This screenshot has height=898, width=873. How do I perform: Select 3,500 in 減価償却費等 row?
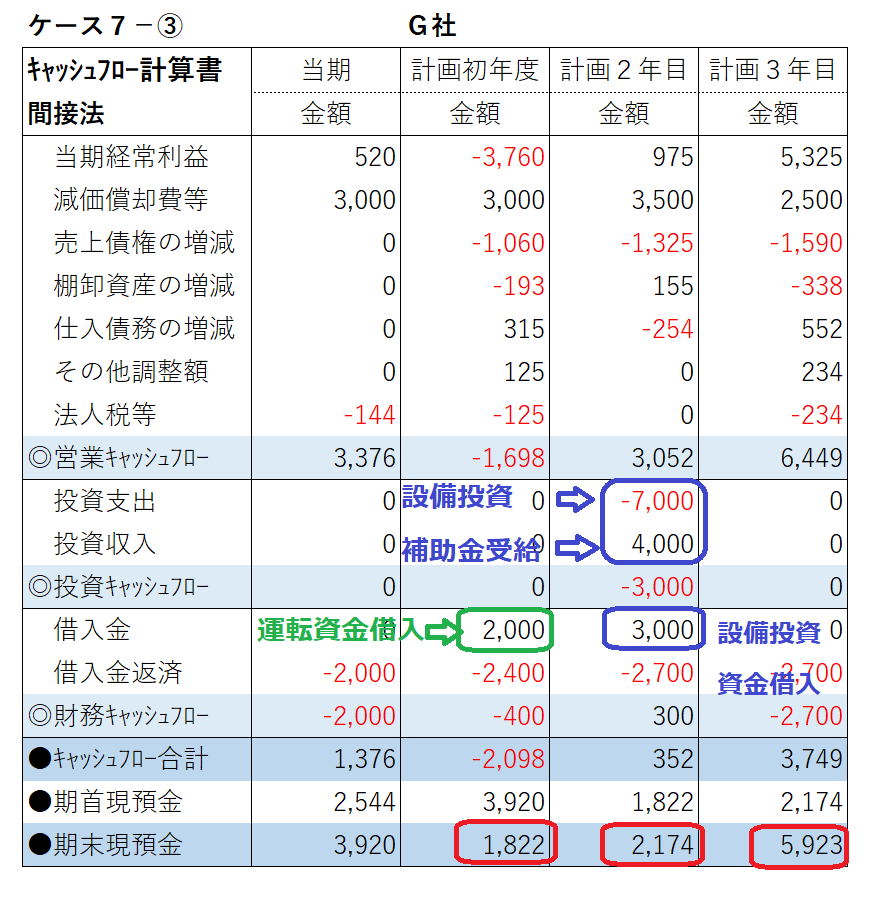pyautogui.click(x=662, y=200)
